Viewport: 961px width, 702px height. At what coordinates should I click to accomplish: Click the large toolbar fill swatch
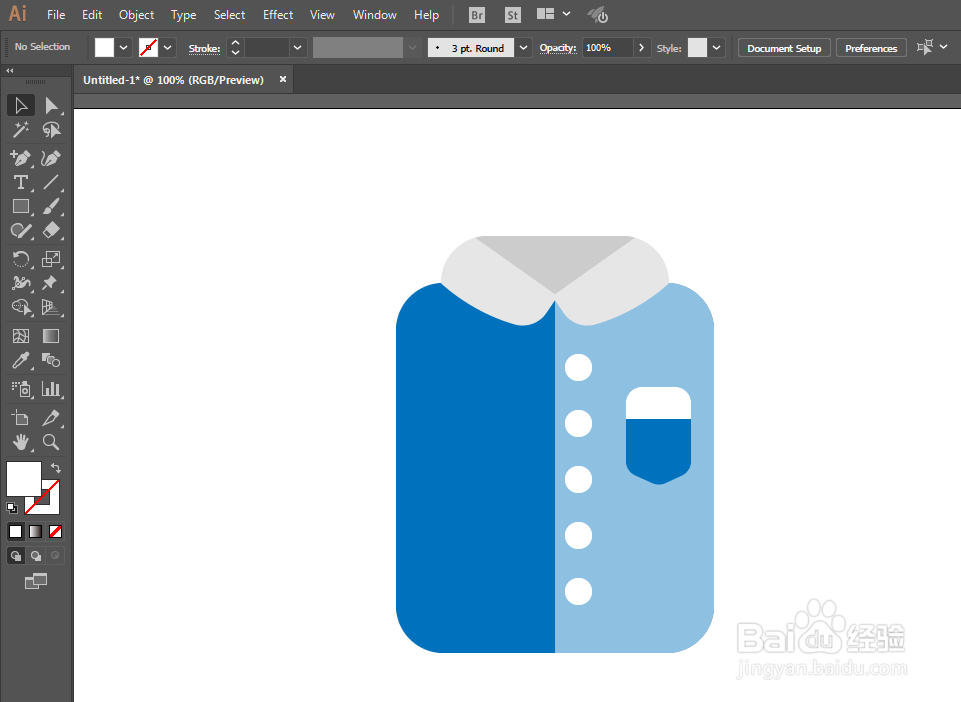coord(23,478)
